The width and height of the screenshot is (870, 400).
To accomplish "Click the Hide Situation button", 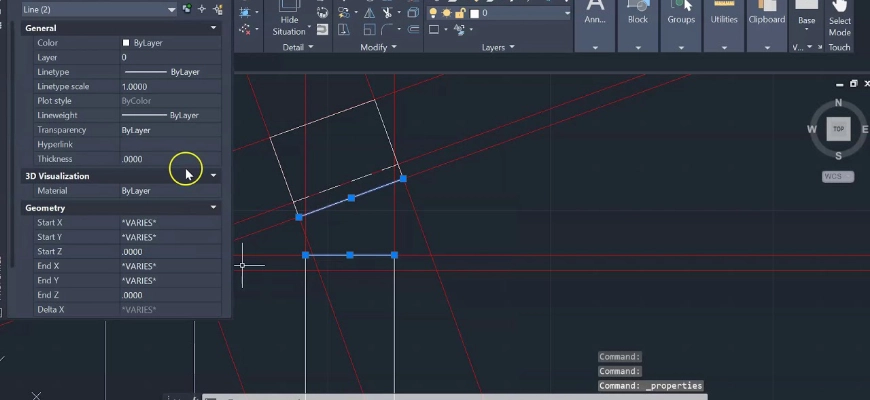I will 289,24.
